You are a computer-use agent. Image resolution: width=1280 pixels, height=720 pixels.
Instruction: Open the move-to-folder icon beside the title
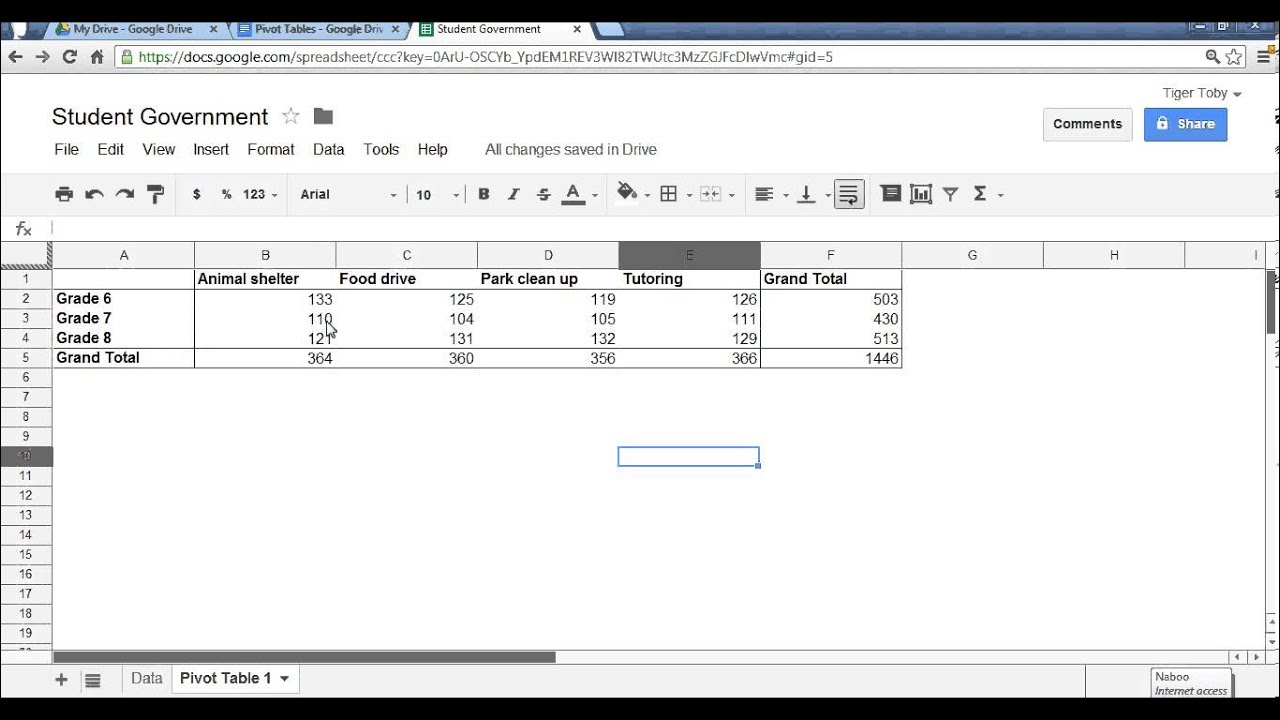(323, 116)
